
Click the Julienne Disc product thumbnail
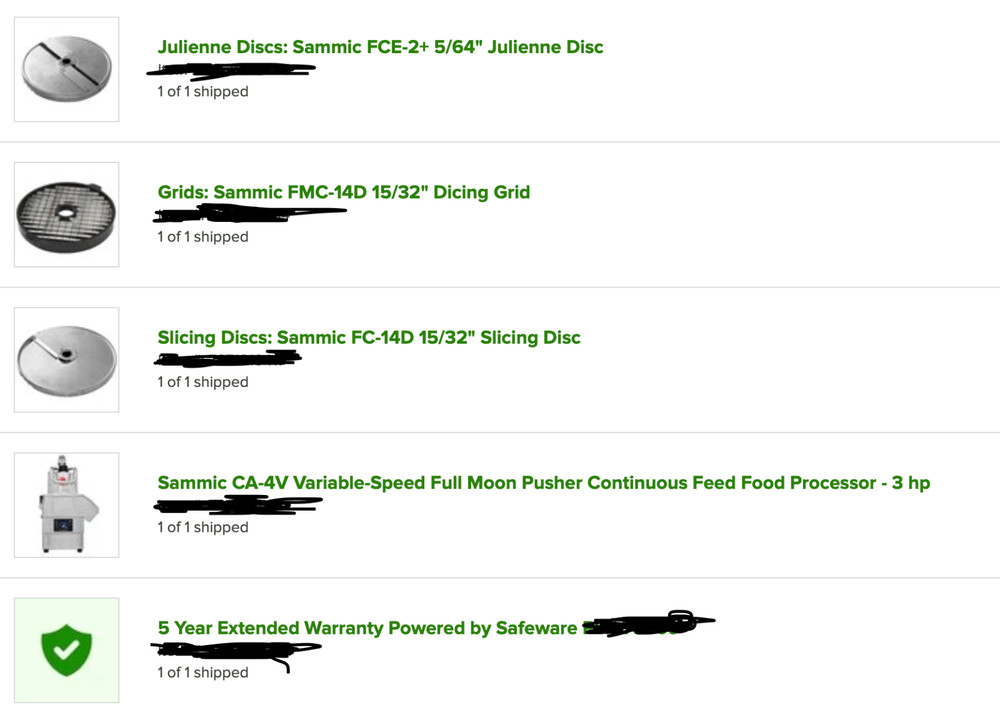click(66, 69)
